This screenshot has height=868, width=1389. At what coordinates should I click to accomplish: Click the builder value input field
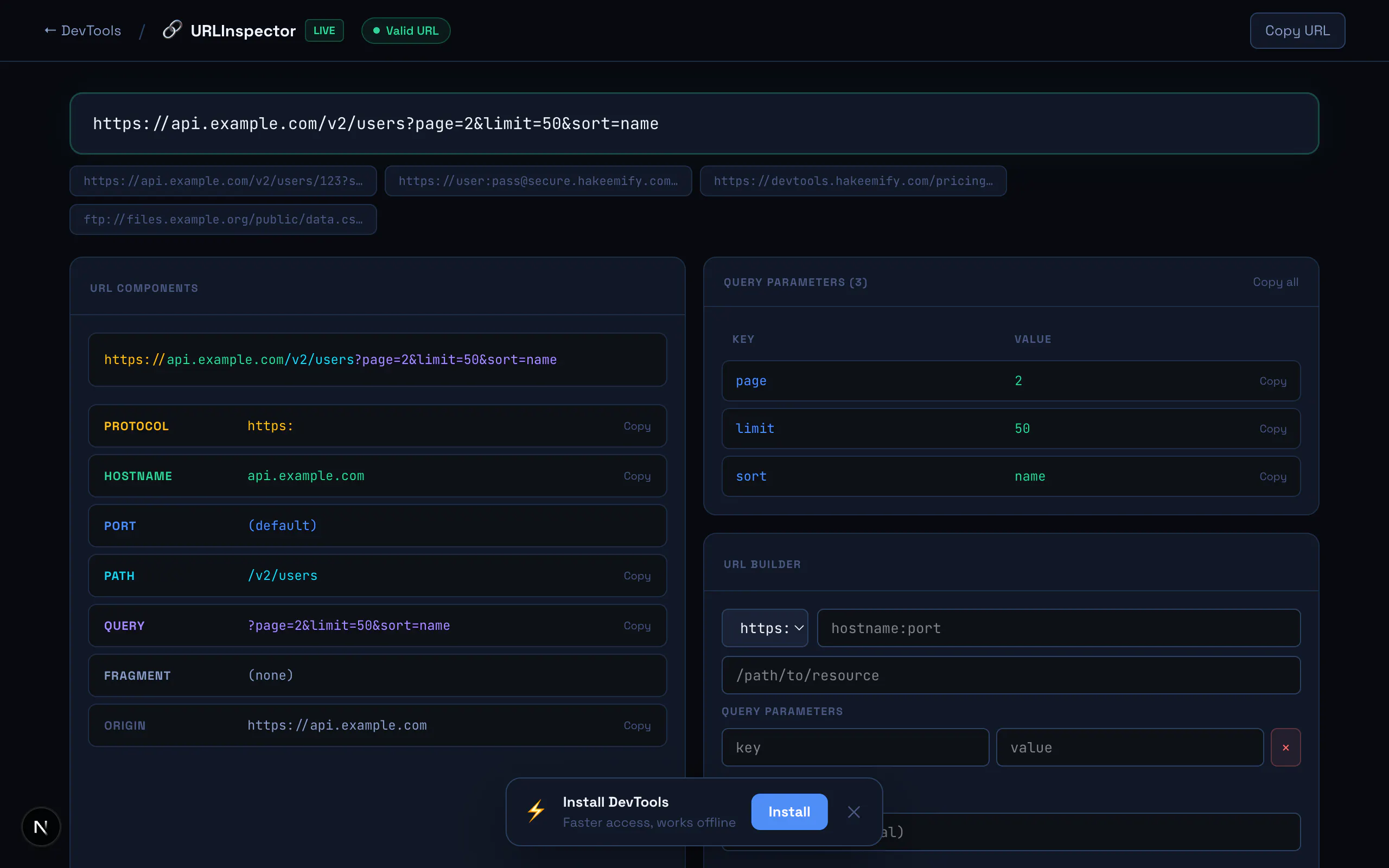coord(1130,747)
